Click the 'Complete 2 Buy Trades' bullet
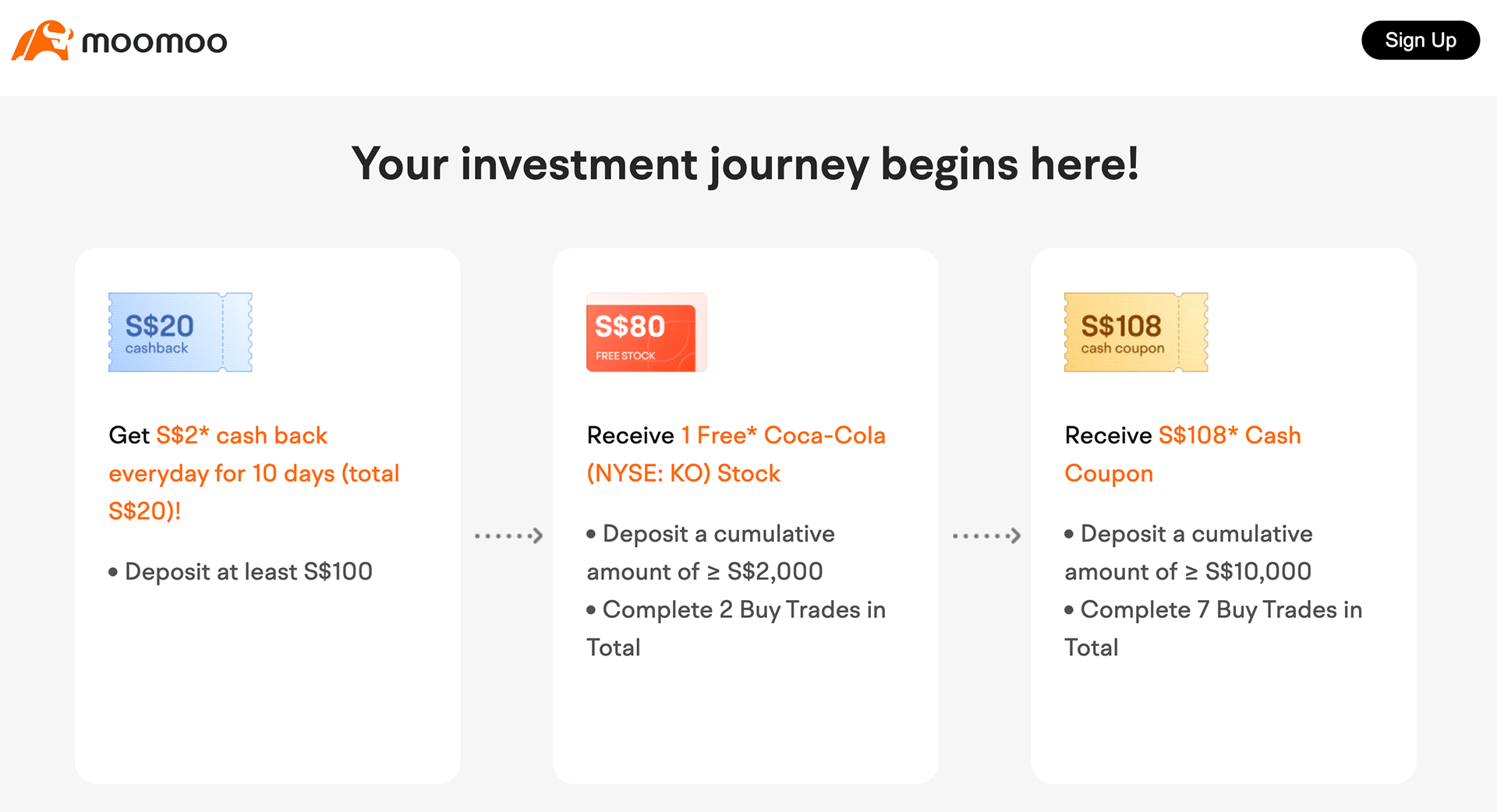Viewport: 1497px width, 812px height. 736,628
